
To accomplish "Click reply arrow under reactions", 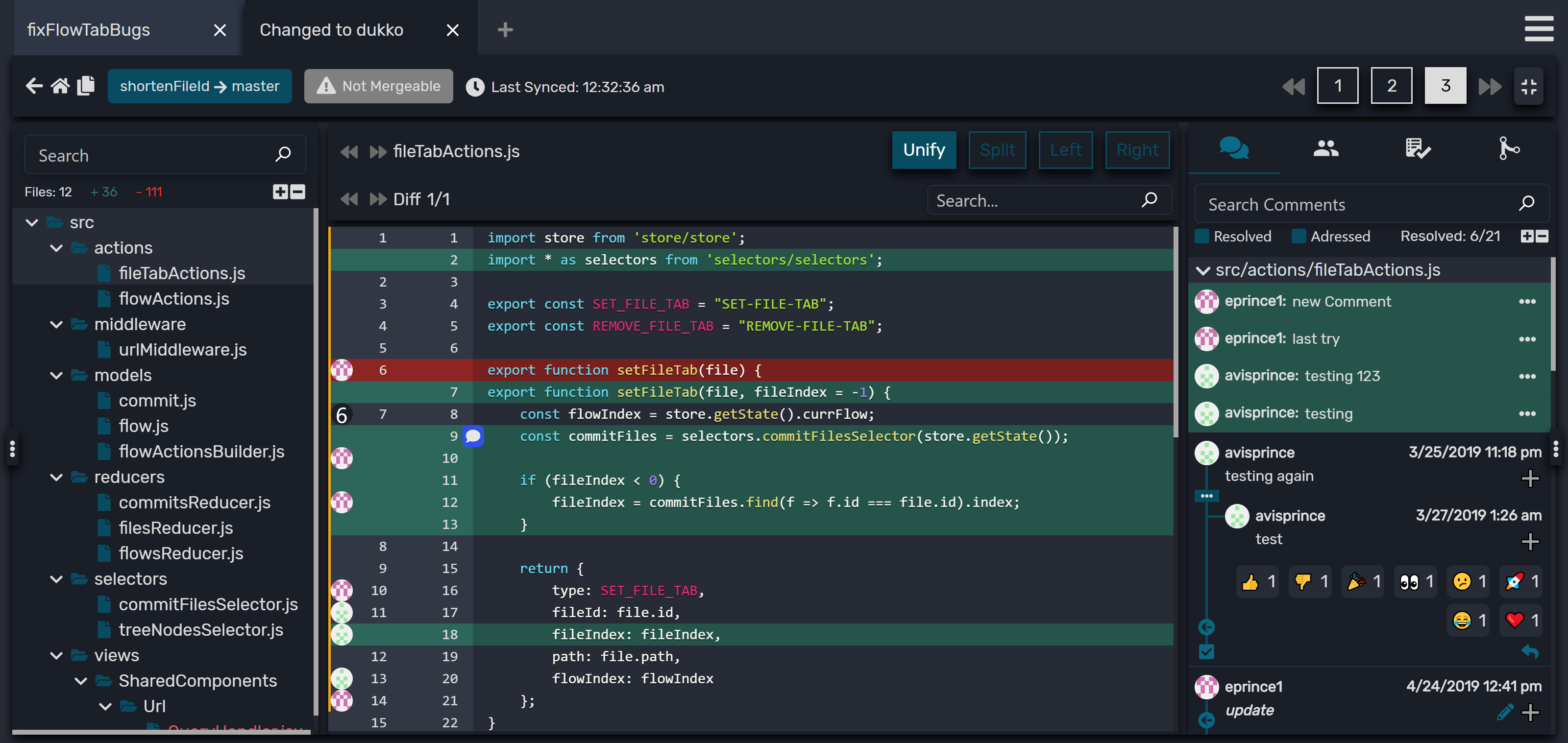I will coord(1530,652).
